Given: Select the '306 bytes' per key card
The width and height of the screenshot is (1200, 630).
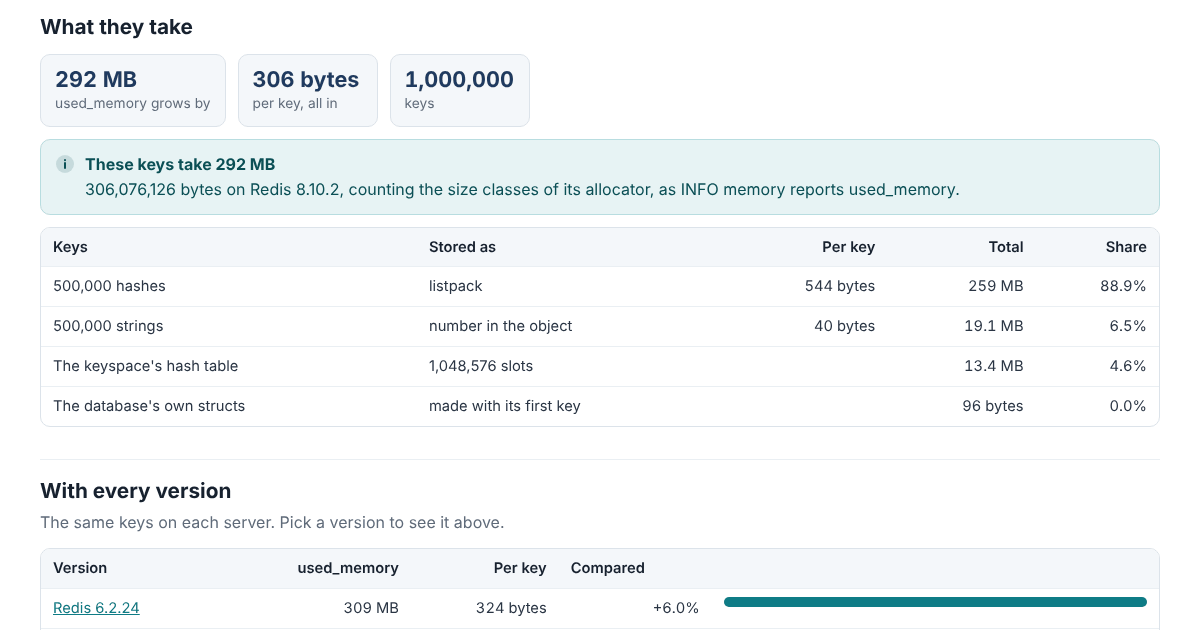Looking at the screenshot, I should 308,90.
